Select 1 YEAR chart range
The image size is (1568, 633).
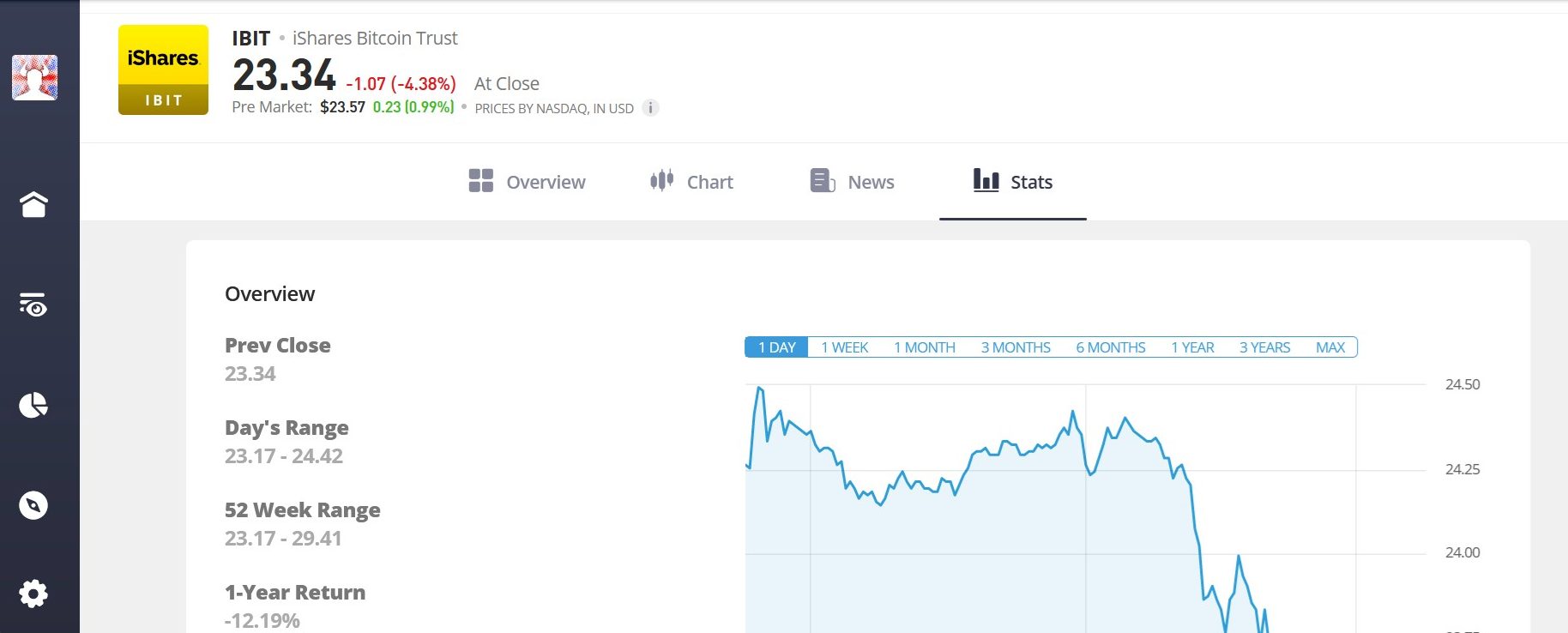pos(1192,347)
